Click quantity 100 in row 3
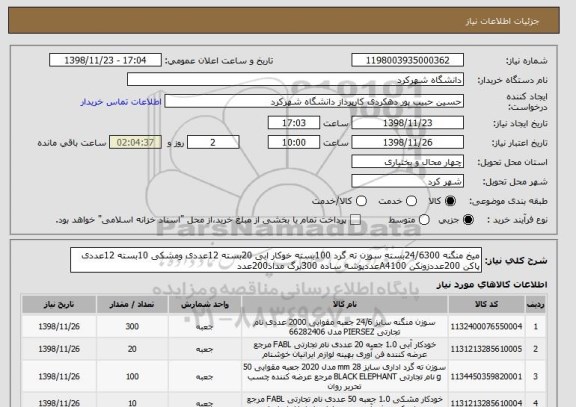The height and width of the screenshot is (407, 576). pyautogui.click(x=132, y=377)
